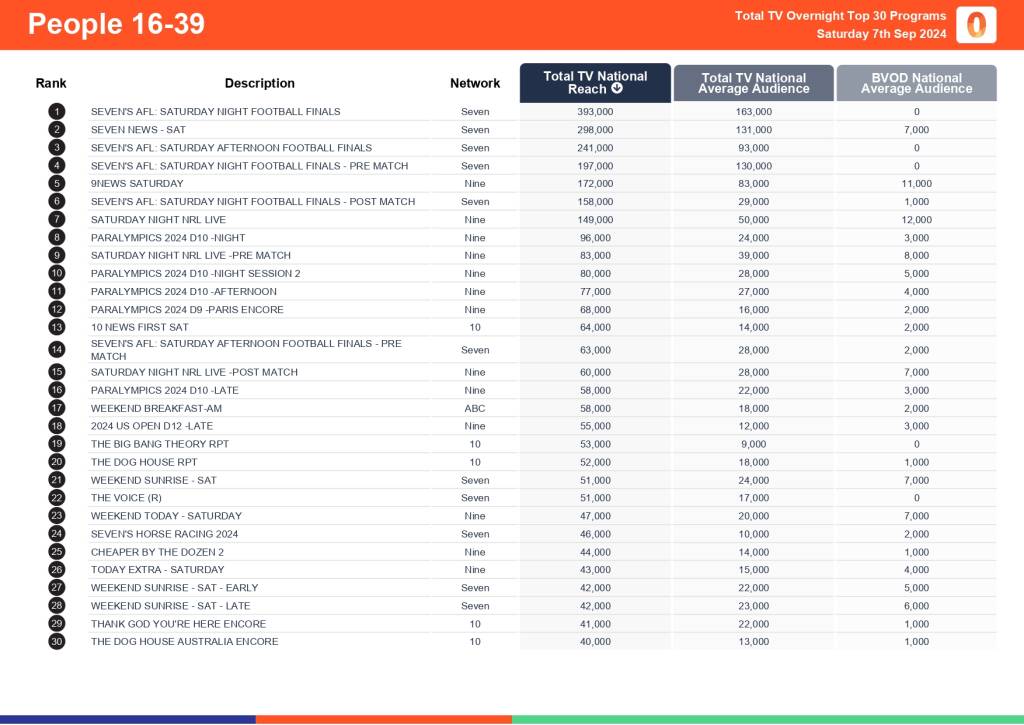Click SATURDAY NIGHT NRL LIVE -POST MATCH description

pos(194,372)
